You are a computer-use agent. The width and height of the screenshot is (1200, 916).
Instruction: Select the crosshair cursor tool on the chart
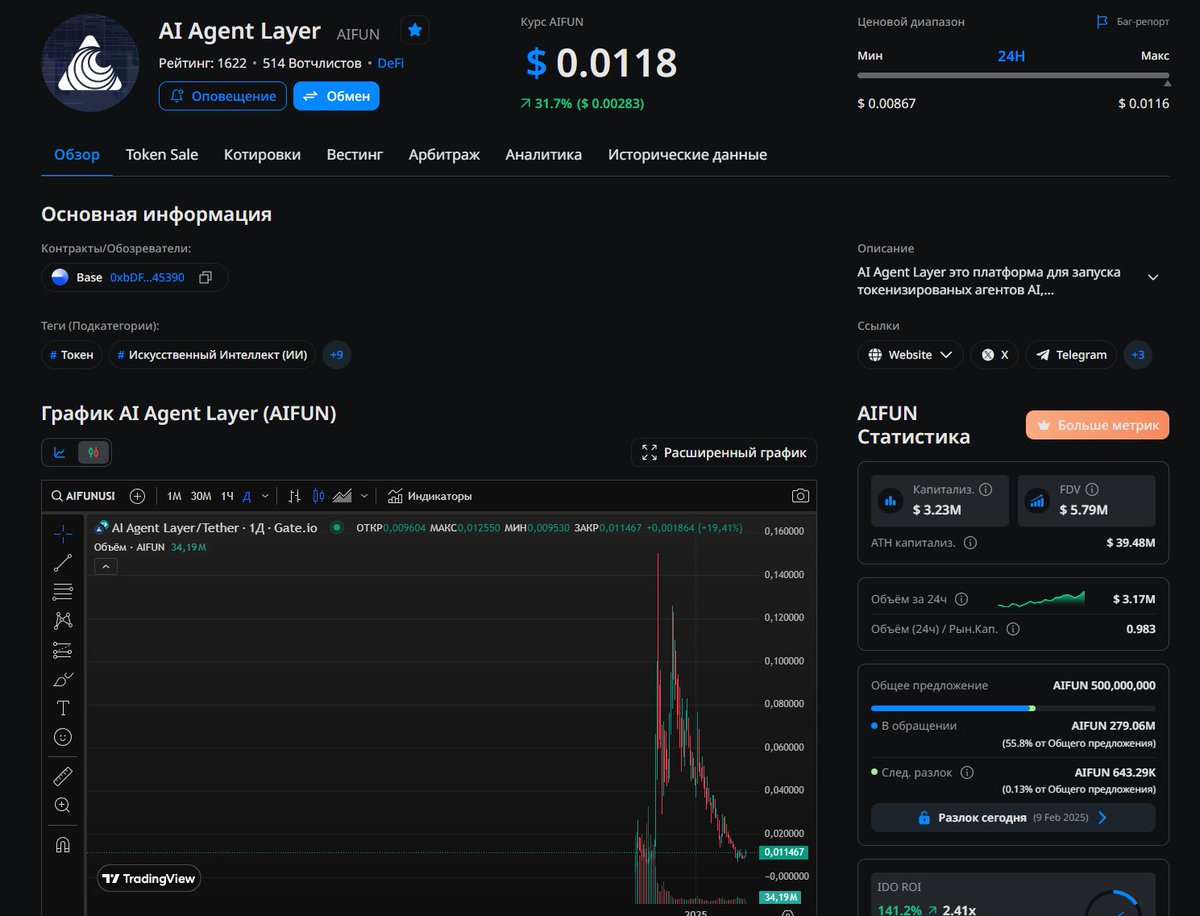pyautogui.click(x=62, y=534)
